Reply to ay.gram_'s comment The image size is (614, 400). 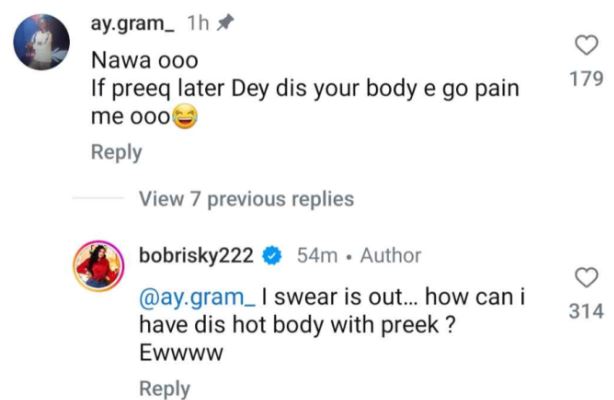pyautogui.click(x=116, y=153)
